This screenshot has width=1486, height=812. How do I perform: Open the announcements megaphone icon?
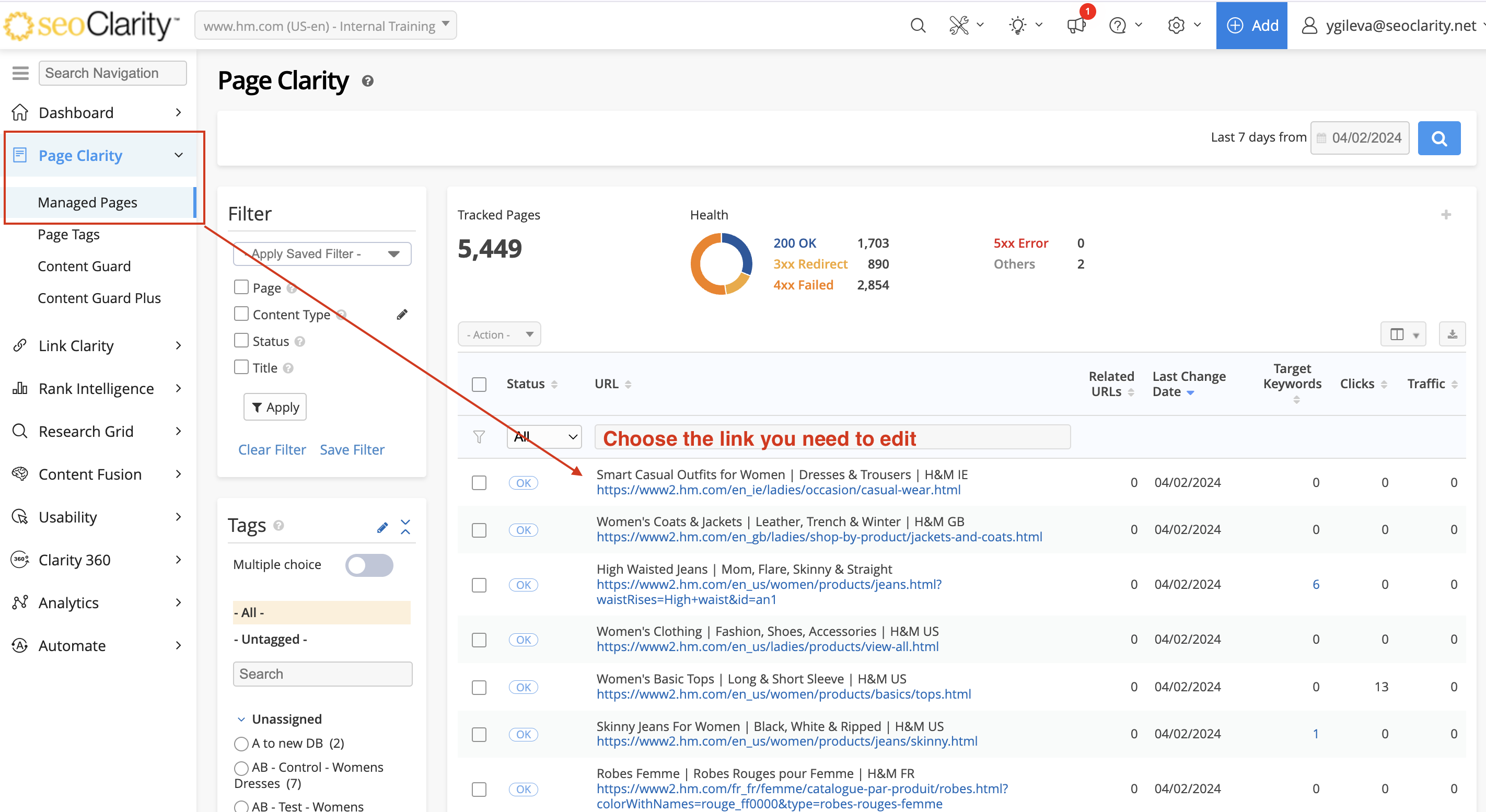[1076, 26]
